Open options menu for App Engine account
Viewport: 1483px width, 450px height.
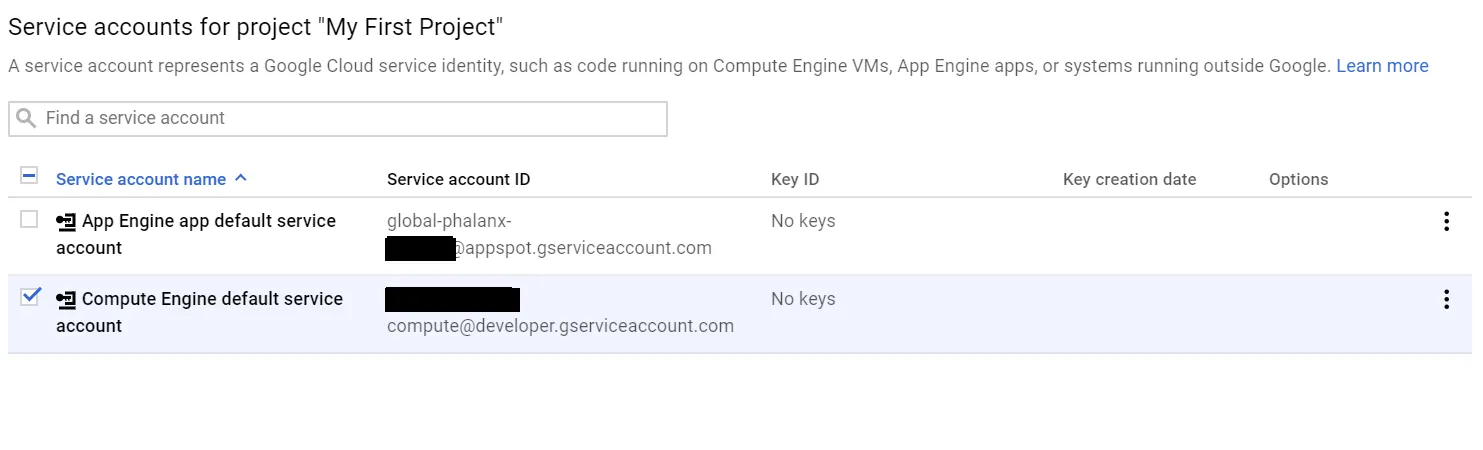[x=1446, y=222]
